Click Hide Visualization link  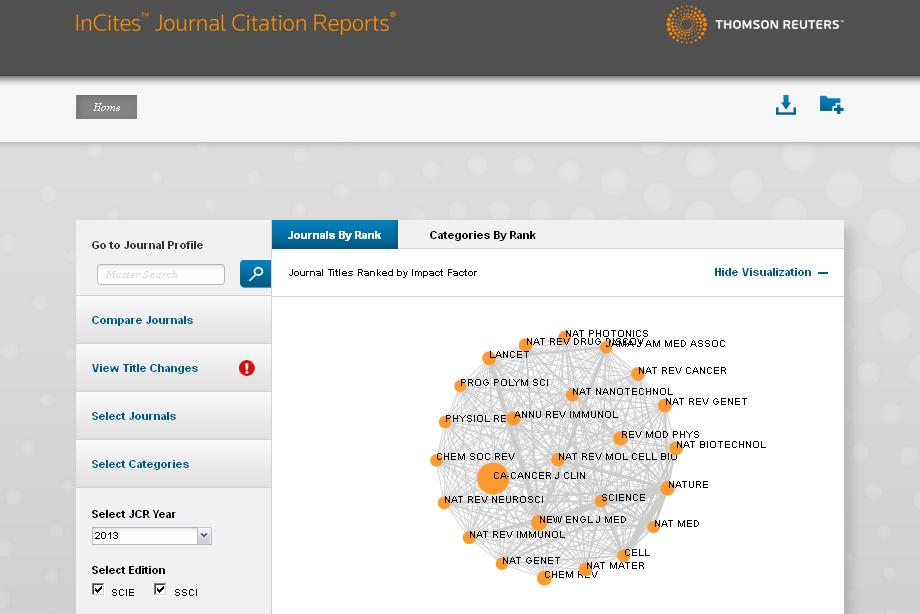pos(762,272)
